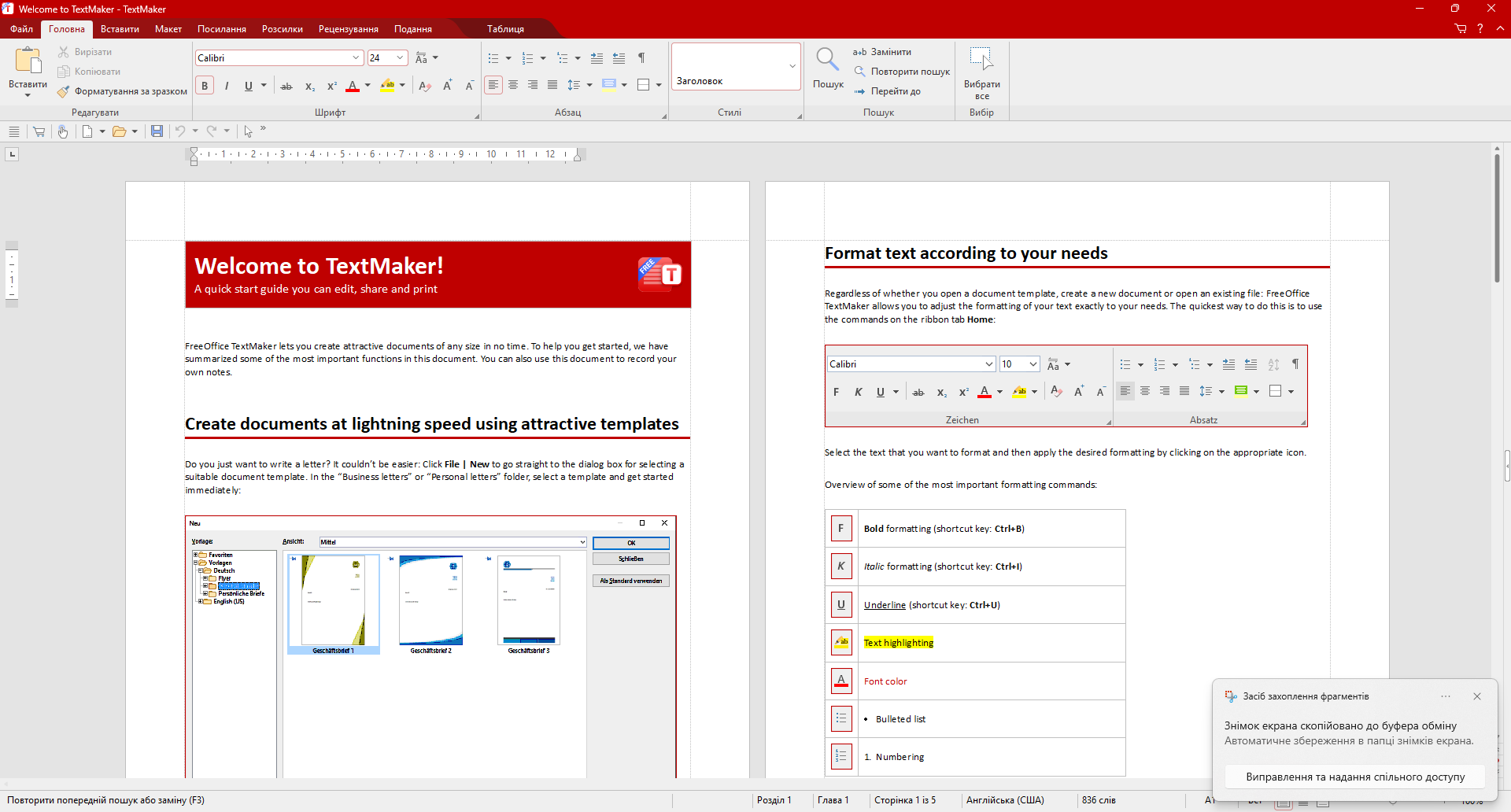Close the Snipping Tool notification
The width and height of the screenshot is (1511, 812).
1477,696
